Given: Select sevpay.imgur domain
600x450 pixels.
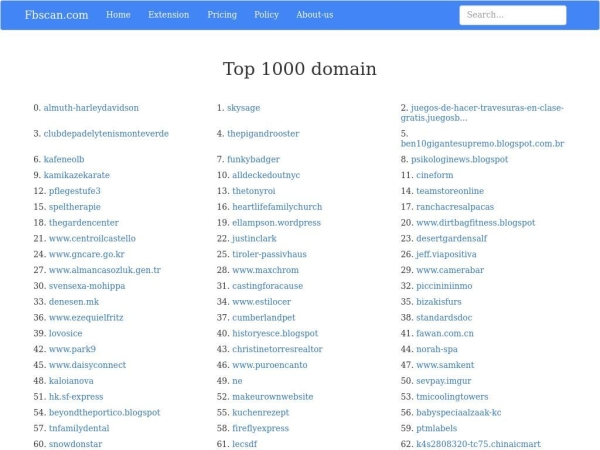Looking at the screenshot, I should point(443,381).
